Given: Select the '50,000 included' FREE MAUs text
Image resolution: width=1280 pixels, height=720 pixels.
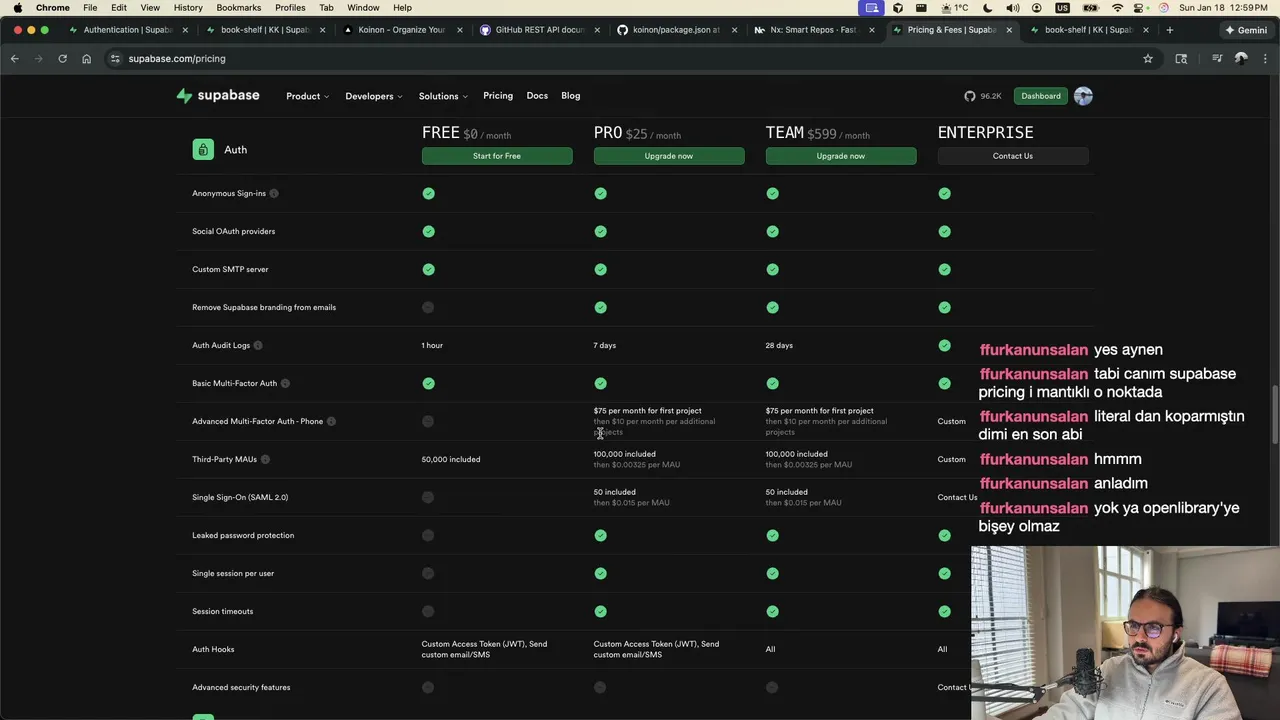Looking at the screenshot, I should tap(451, 459).
